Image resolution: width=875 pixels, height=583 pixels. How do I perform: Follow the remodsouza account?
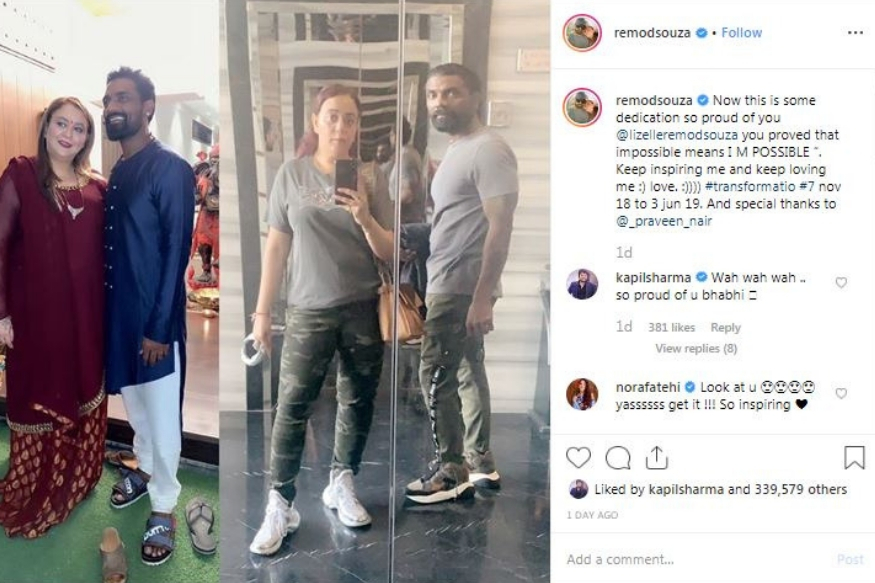(x=742, y=33)
